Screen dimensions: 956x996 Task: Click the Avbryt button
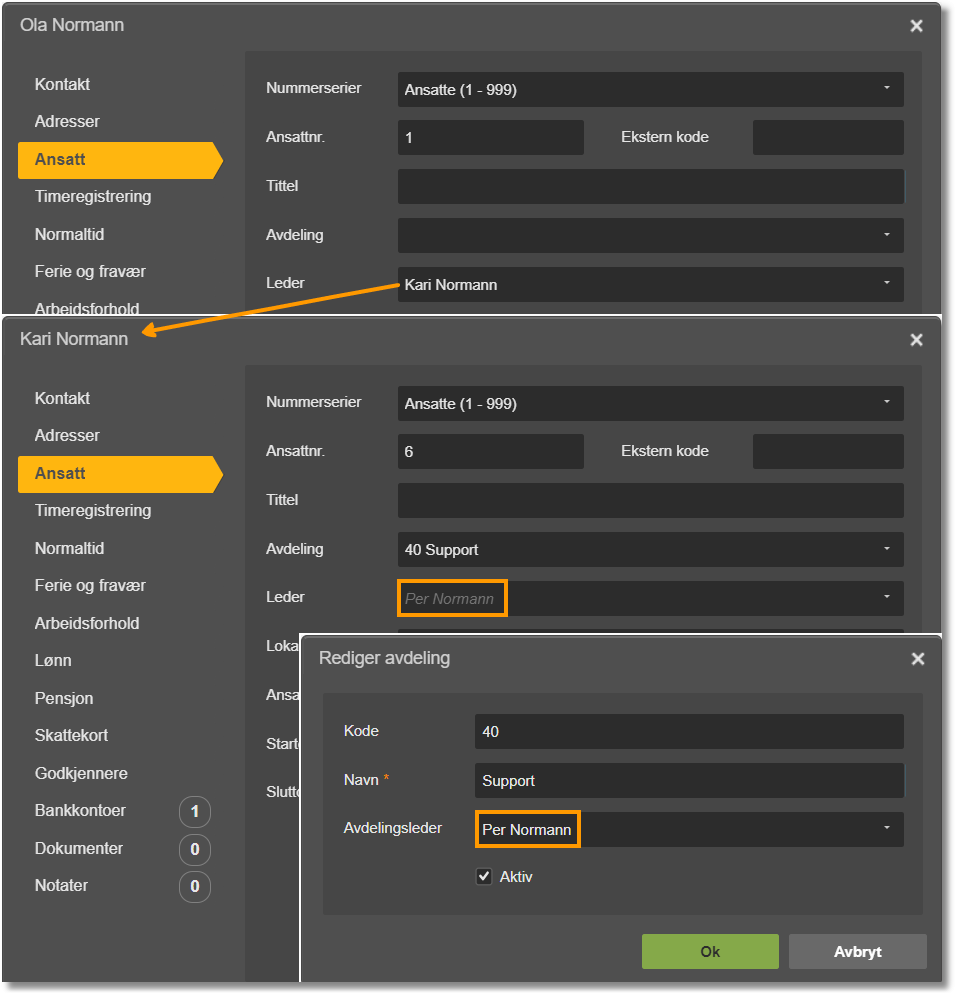tap(858, 952)
